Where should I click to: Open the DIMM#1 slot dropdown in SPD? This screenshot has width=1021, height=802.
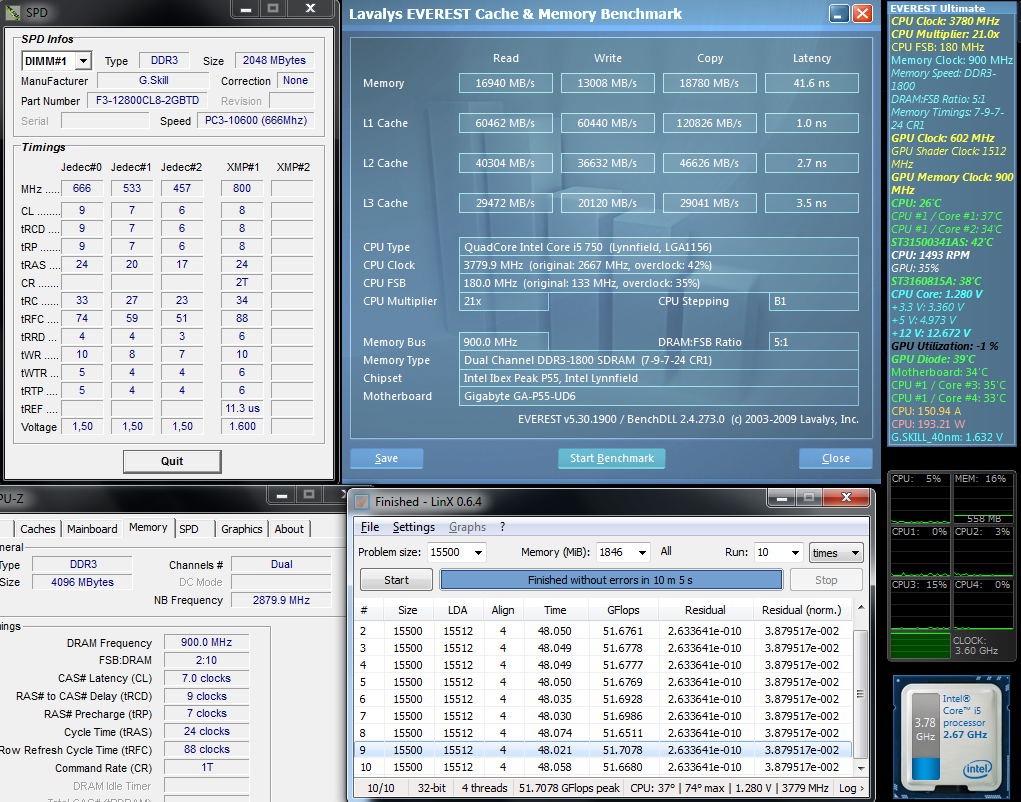click(83, 61)
